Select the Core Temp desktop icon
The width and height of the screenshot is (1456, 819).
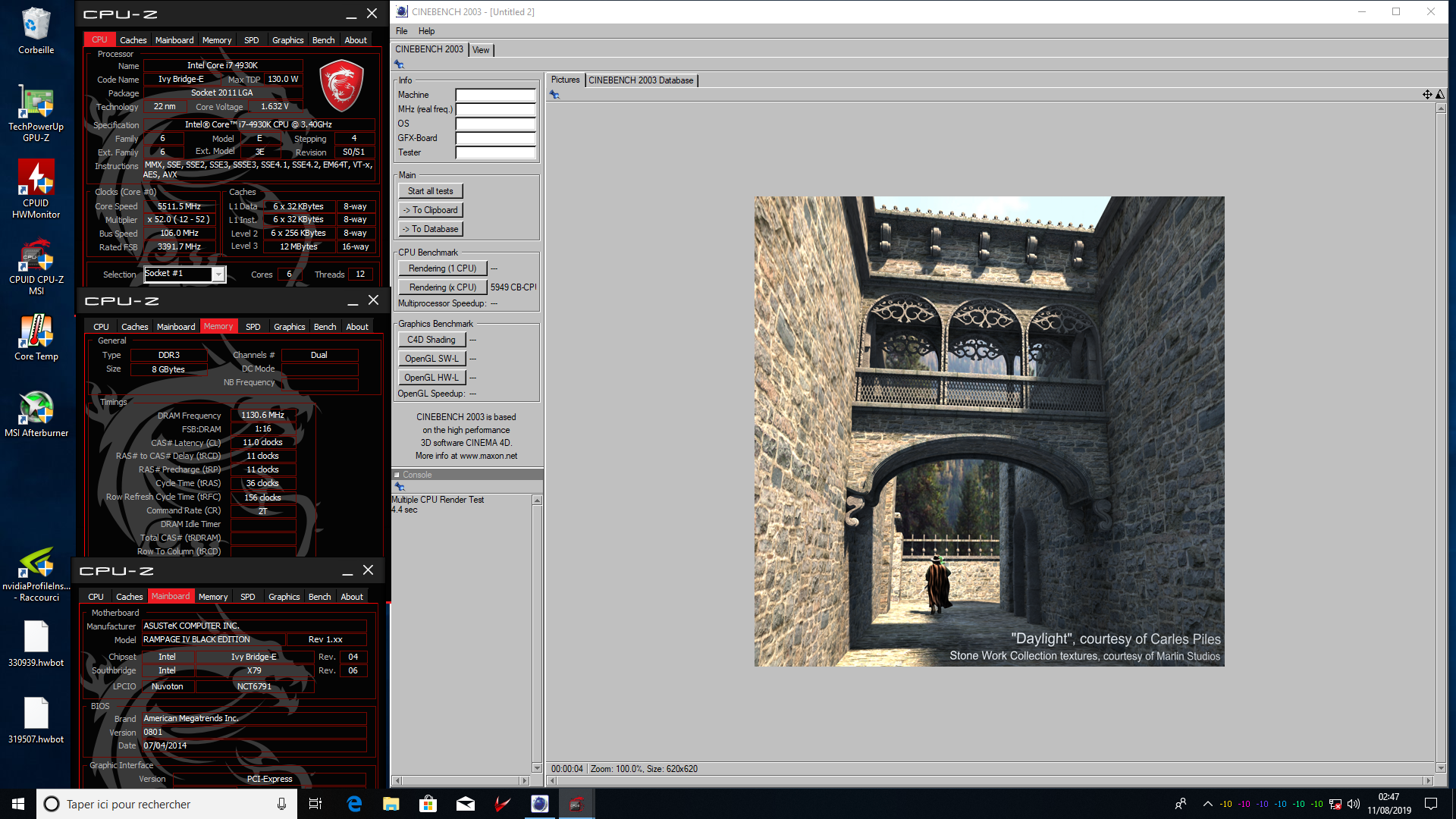(x=36, y=338)
